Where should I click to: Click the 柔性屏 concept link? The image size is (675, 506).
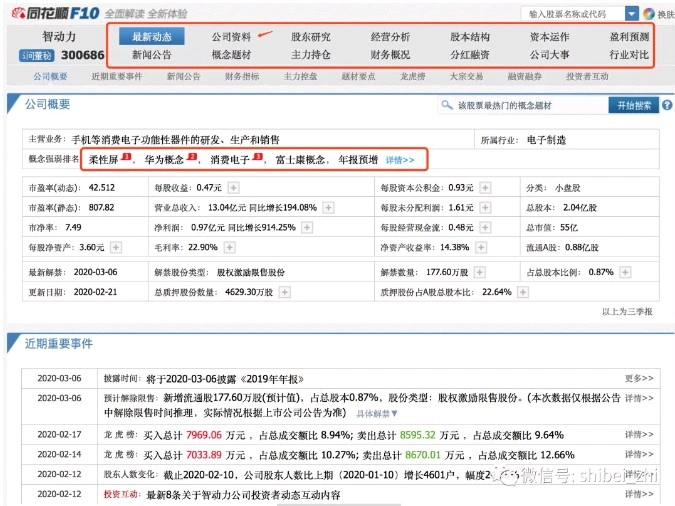tap(104, 159)
